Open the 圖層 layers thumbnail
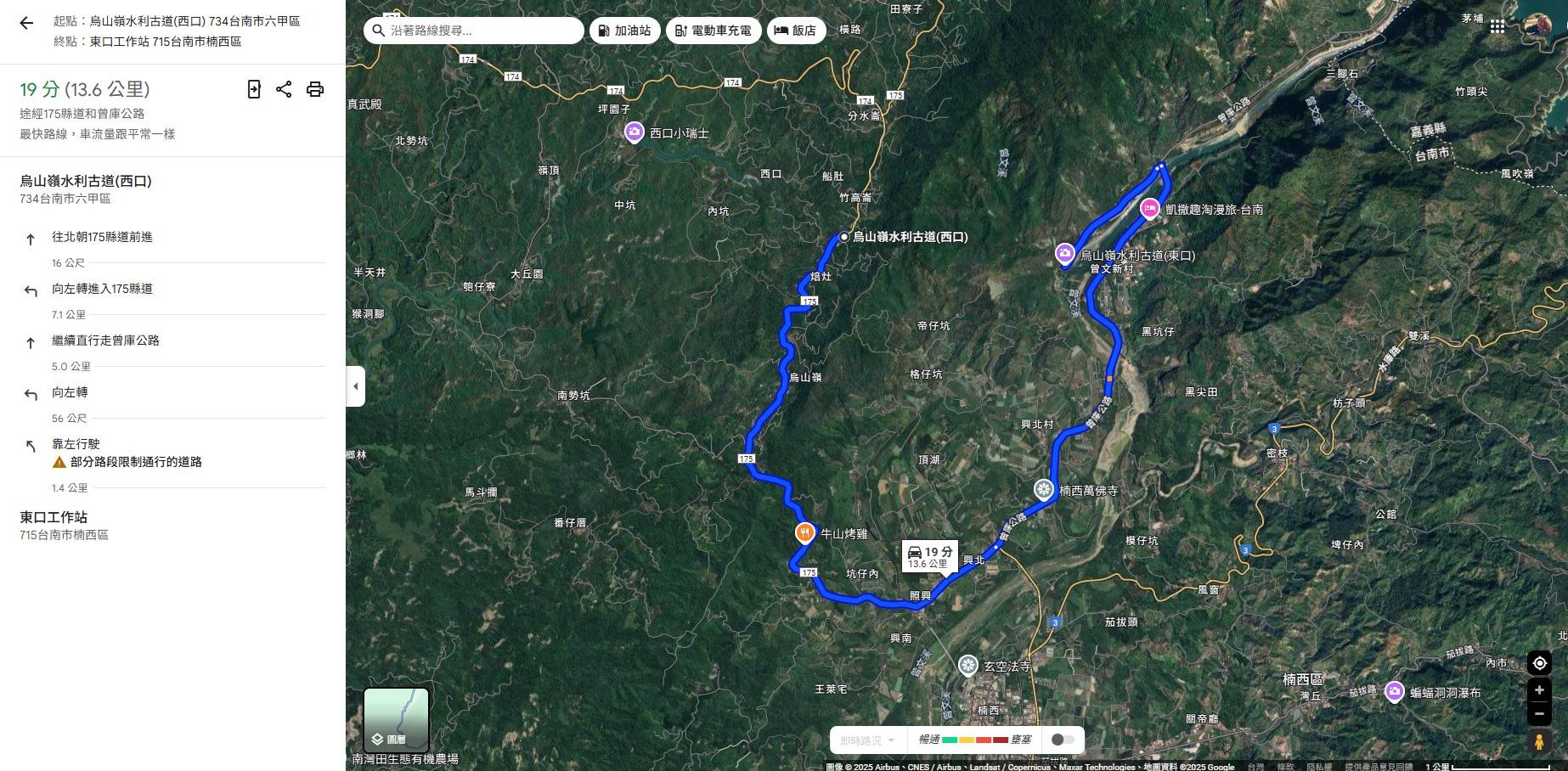1568x771 pixels. (396, 720)
